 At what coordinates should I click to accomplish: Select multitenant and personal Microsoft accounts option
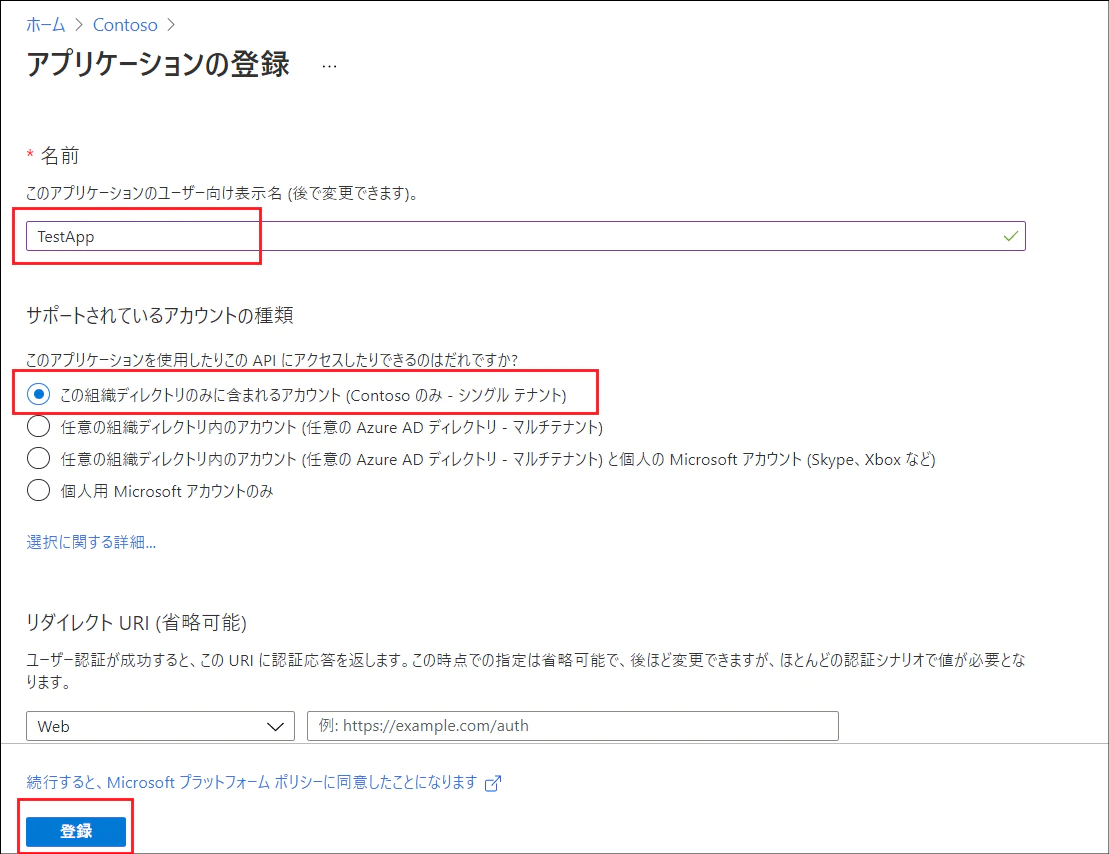coord(38,458)
